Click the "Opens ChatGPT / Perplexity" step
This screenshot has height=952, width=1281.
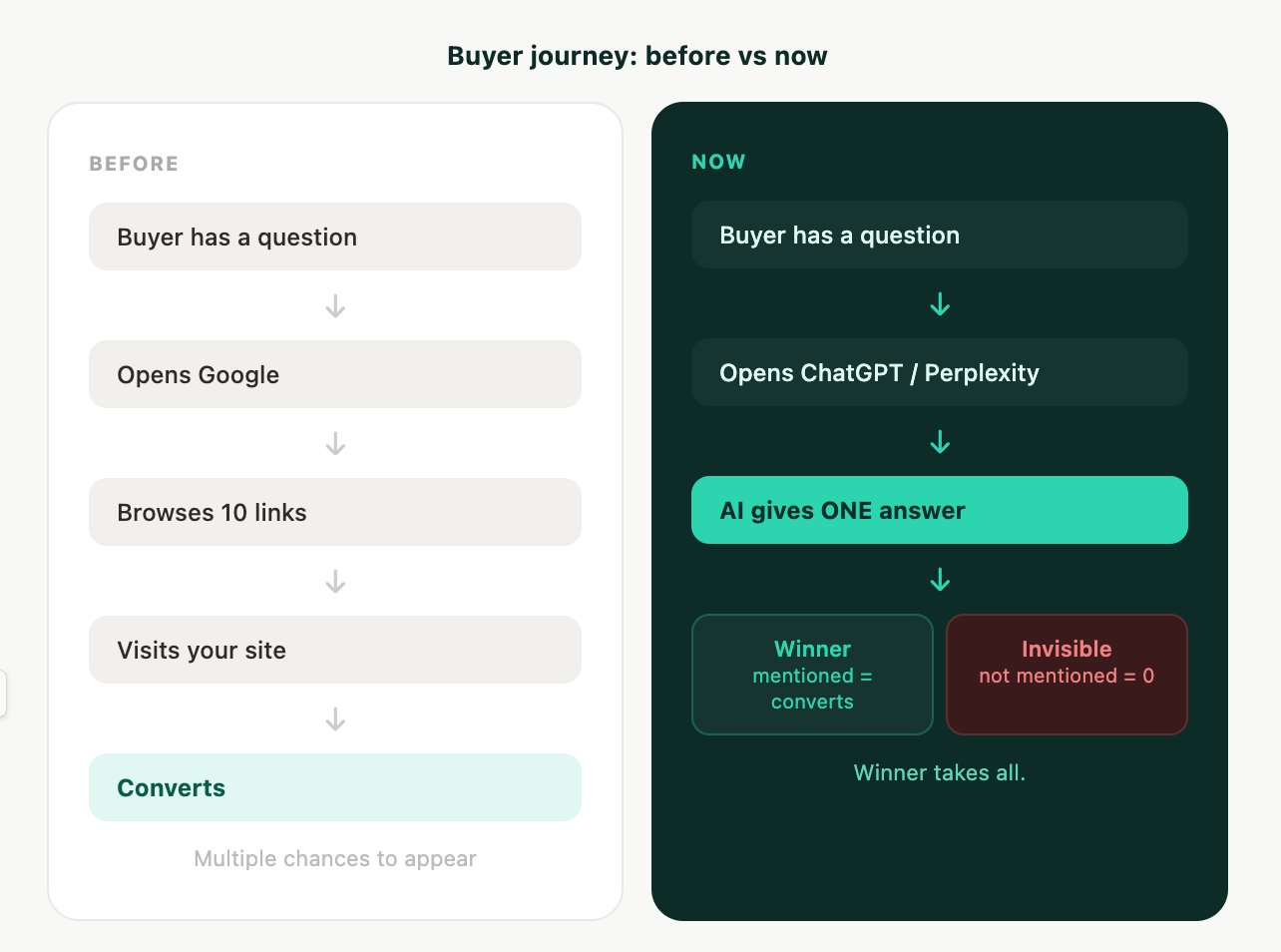pos(939,372)
